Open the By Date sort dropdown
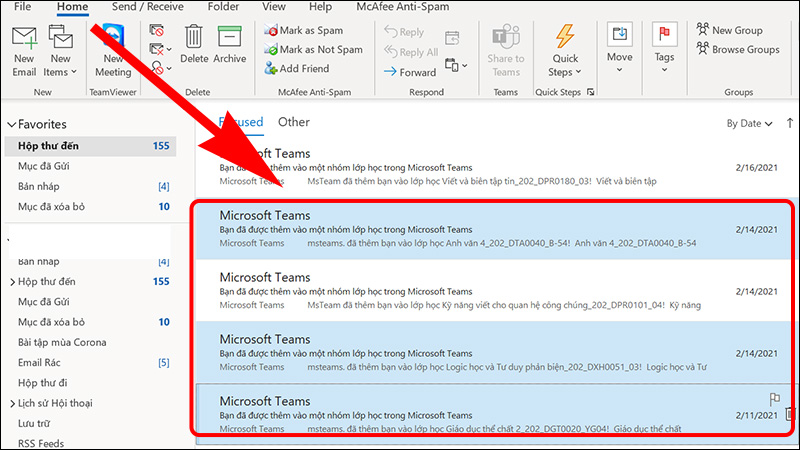Screen dimensions: 800x450 coord(749,123)
